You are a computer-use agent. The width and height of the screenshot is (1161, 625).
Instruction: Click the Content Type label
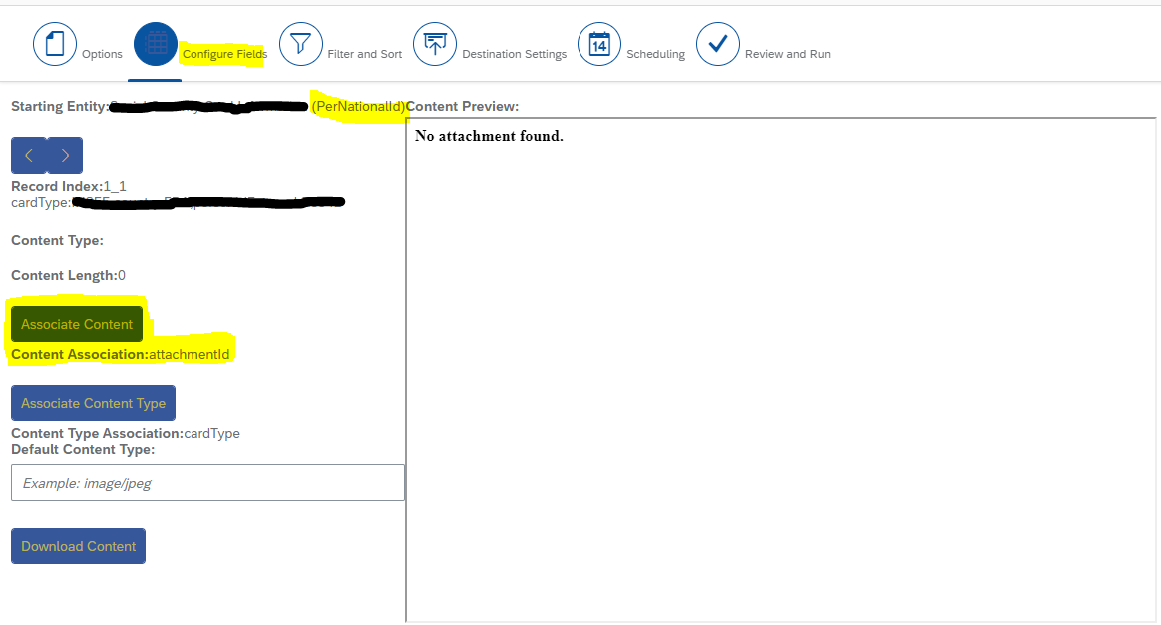tap(58, 241)
